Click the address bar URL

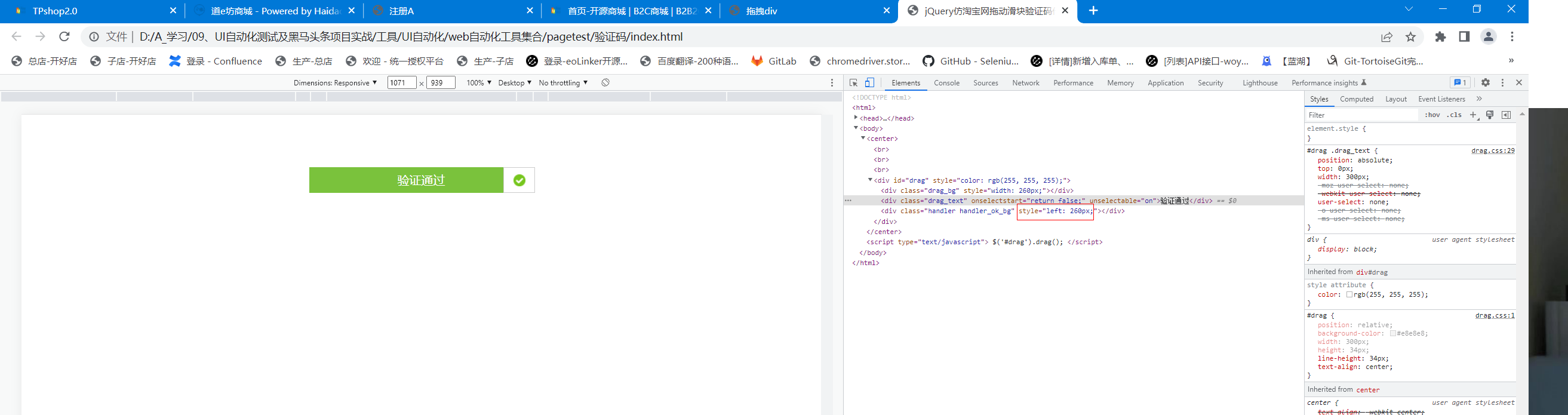tap(411, 36)
